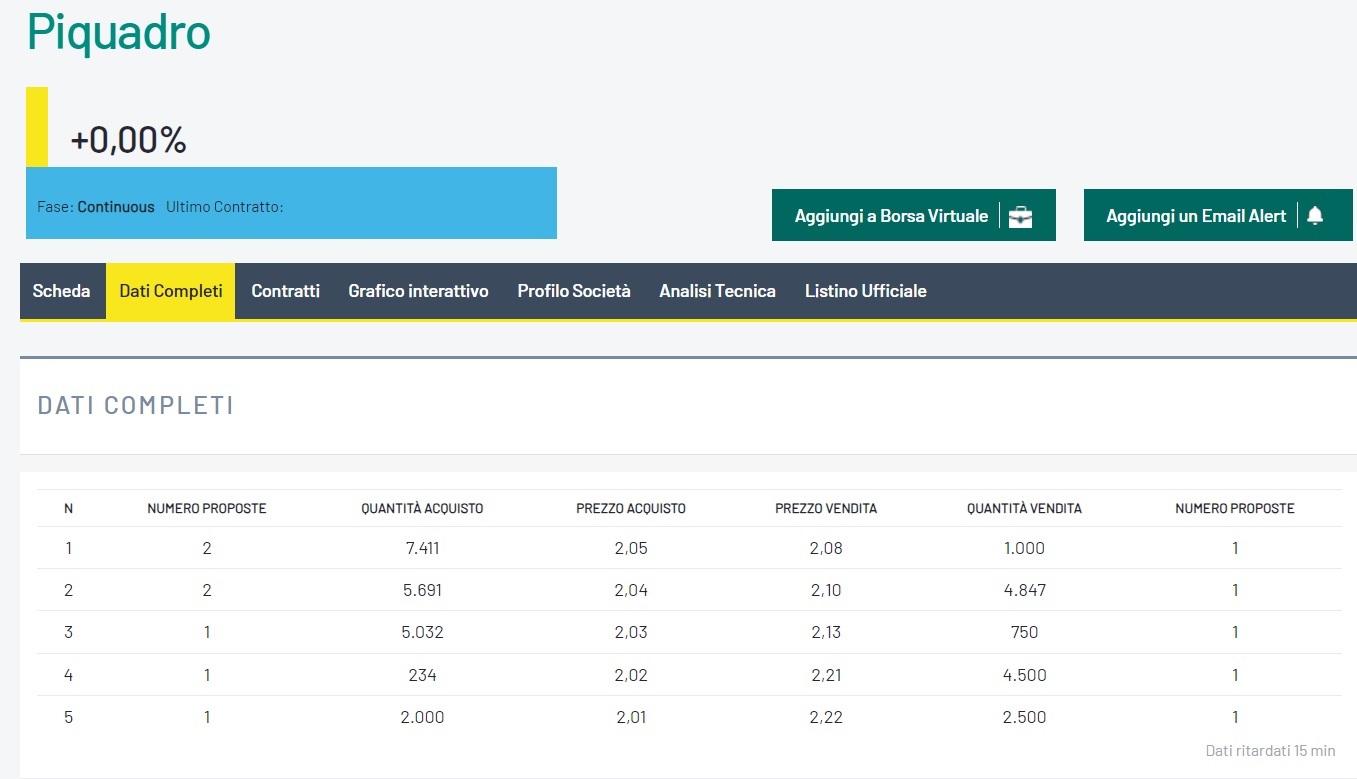Click the PREZZO VENDITA column header

(x=826, y=508)
